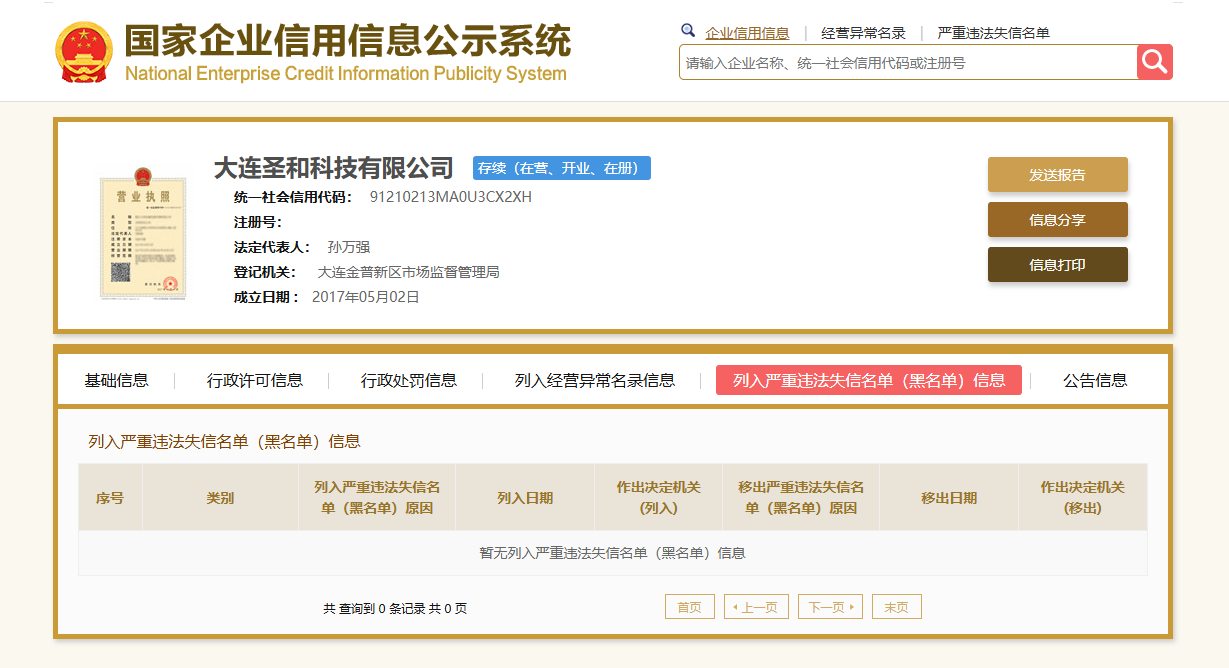Click the 列入日期 column header
1229x668 pixels.
[525, 497]
